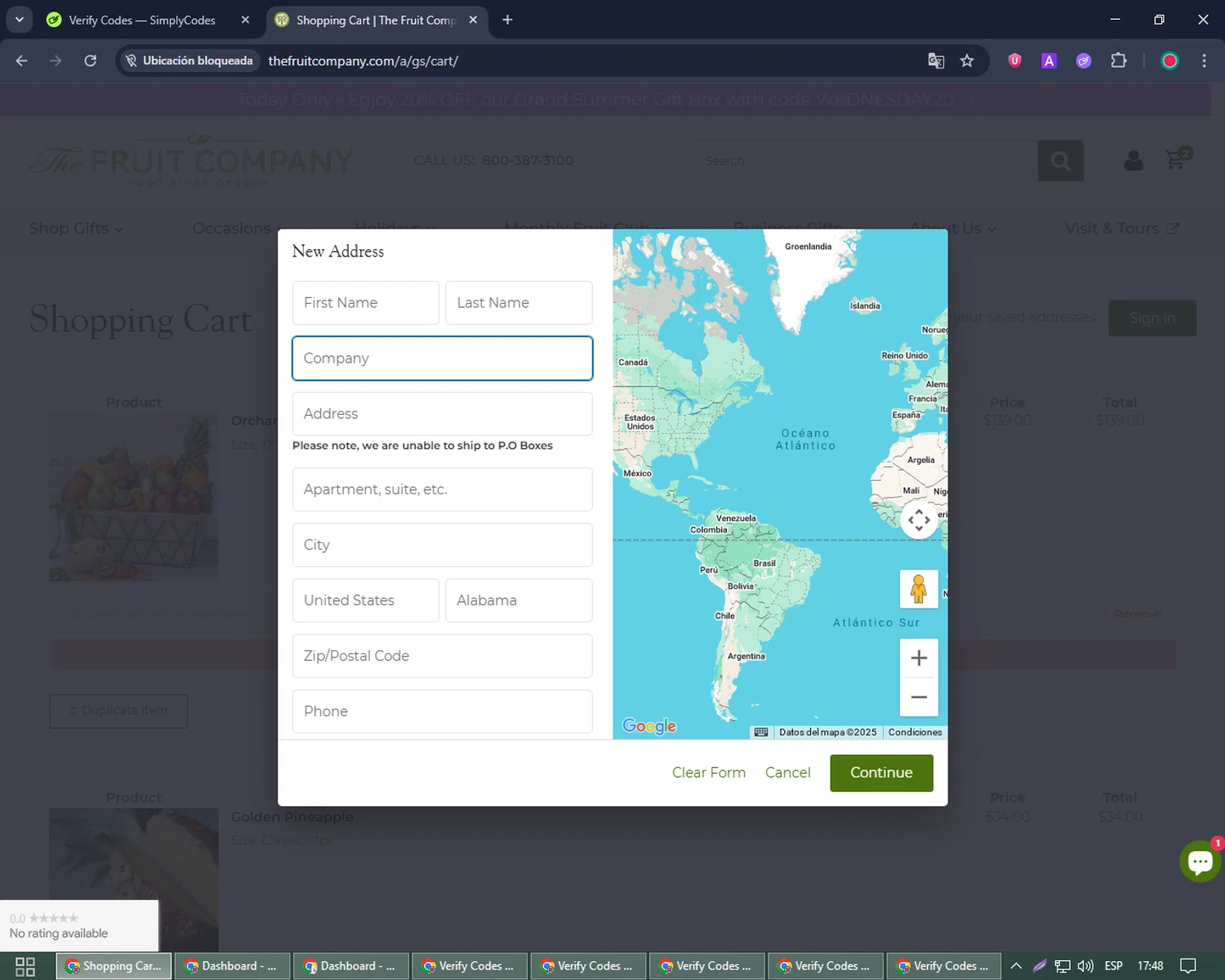Click the Continue button

pos(881,773)
